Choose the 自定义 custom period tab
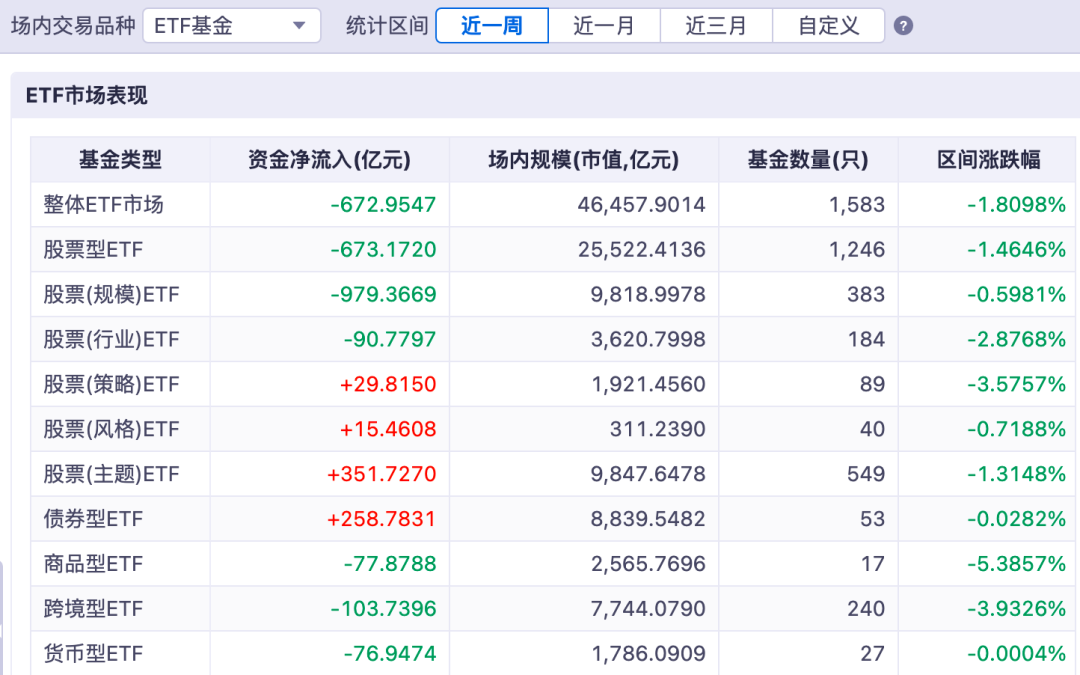 (829, 26)
